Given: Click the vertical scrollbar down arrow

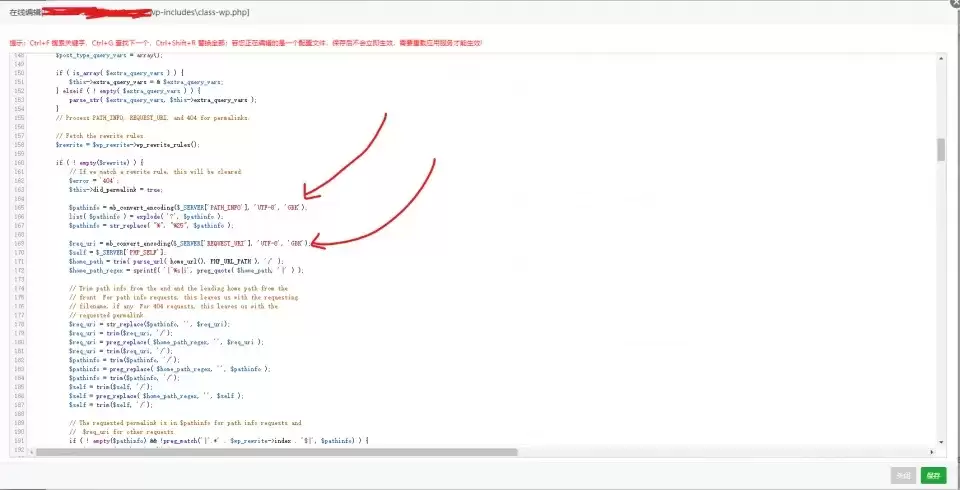Looking at the screenshot, I should (x=941, y=442).
